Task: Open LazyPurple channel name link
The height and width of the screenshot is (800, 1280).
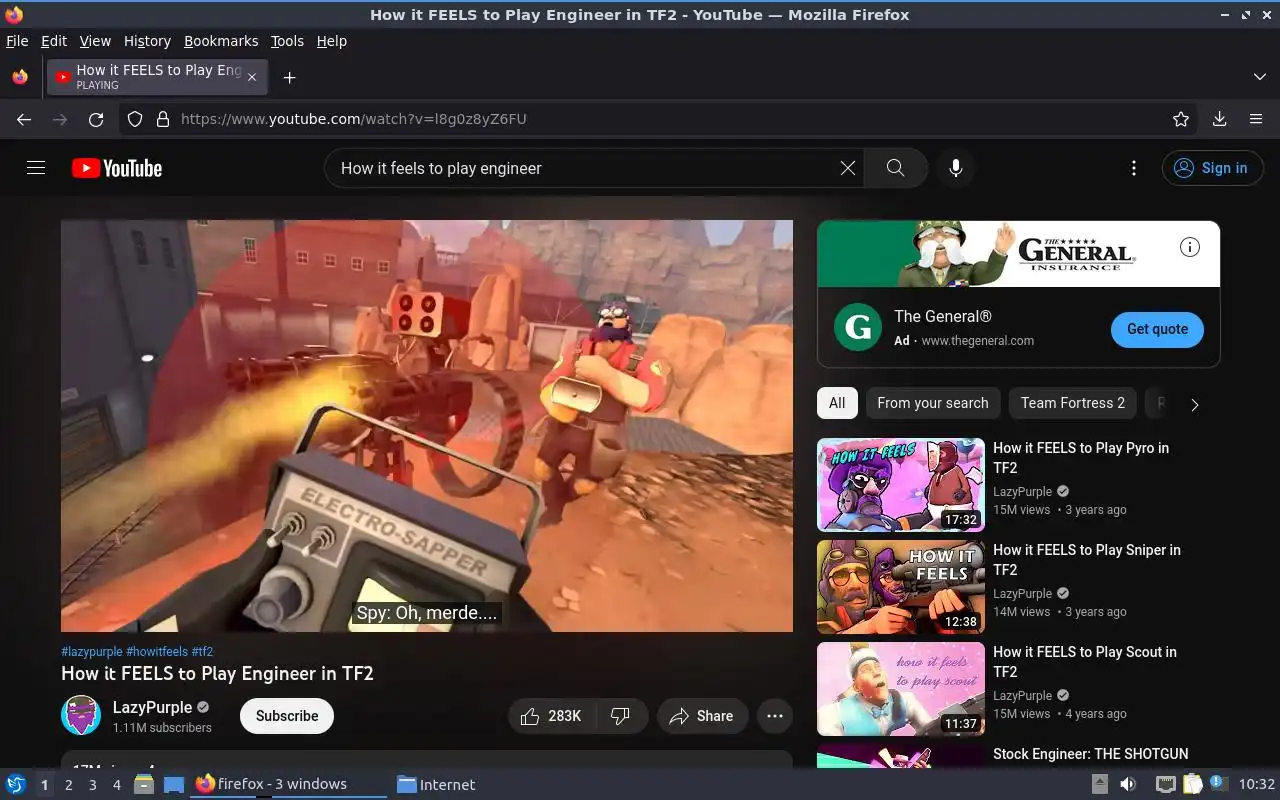Action: click(x=152, y=707)
